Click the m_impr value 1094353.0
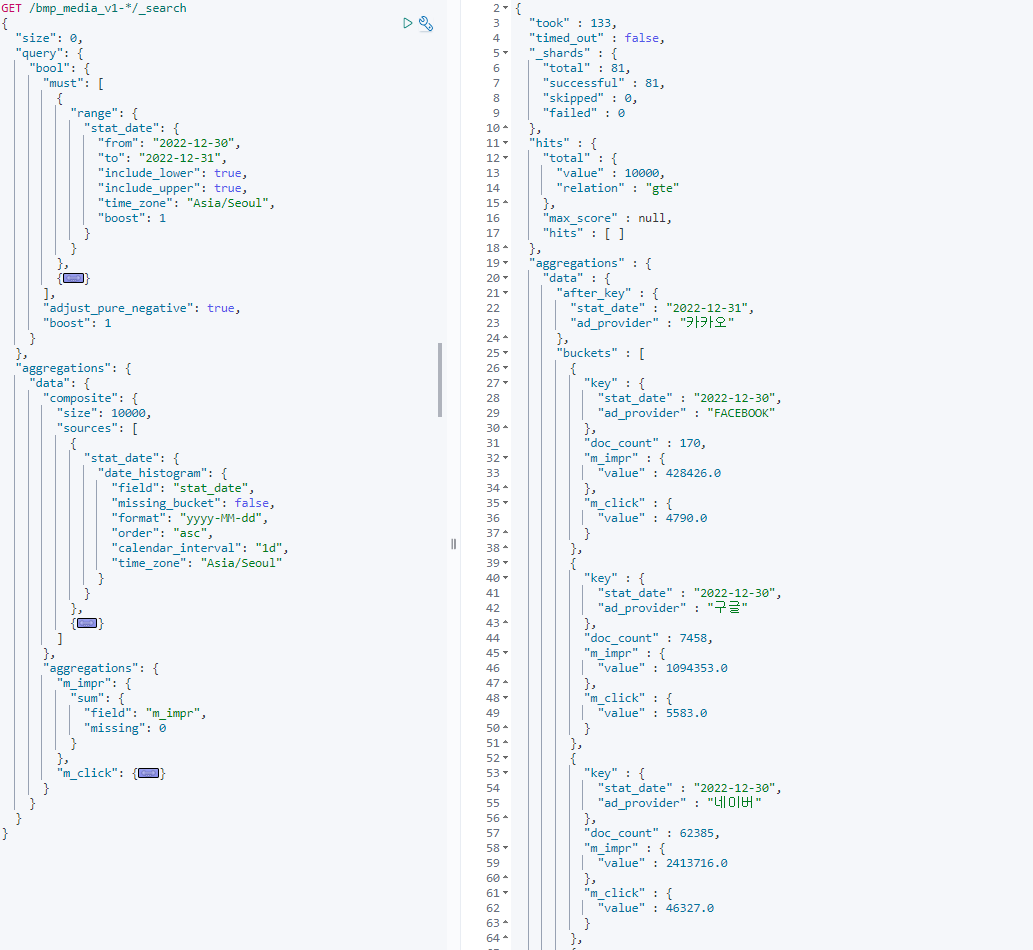1033x950 pixels. click(x=696, y=668)
